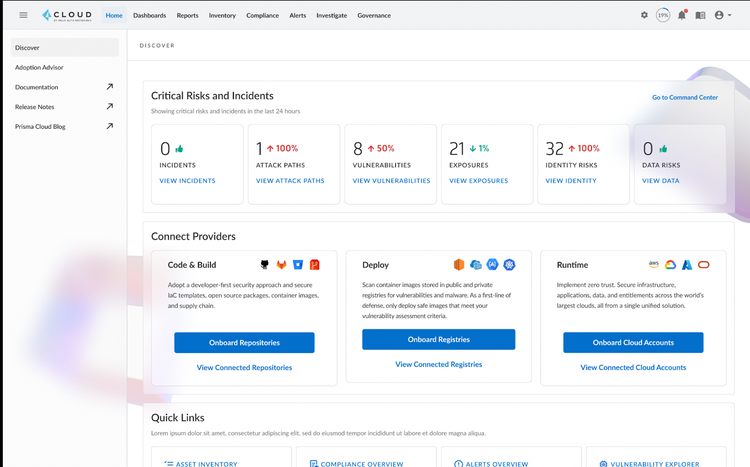This screenshot has width=750, height=467.
Task: Click the blue hexagon (A) icon in Deploy
Action: click(x=492, y=264)
